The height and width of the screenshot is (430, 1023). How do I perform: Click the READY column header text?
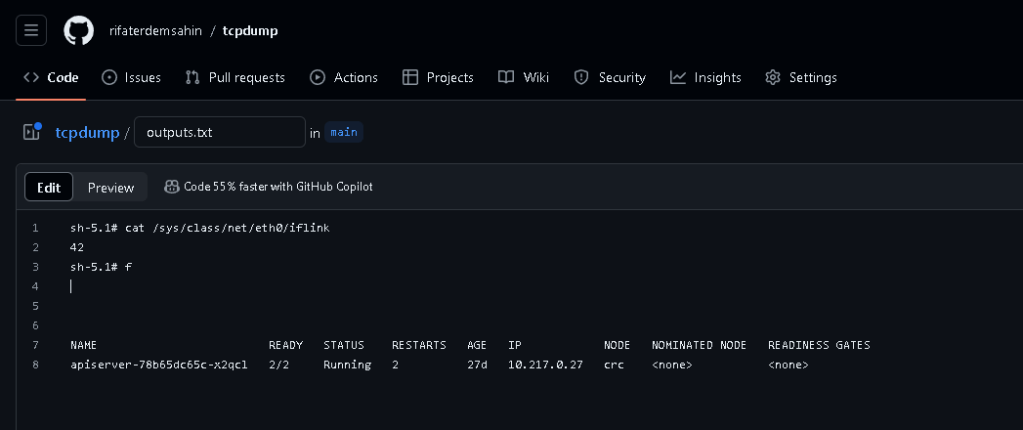coord(286,345)
